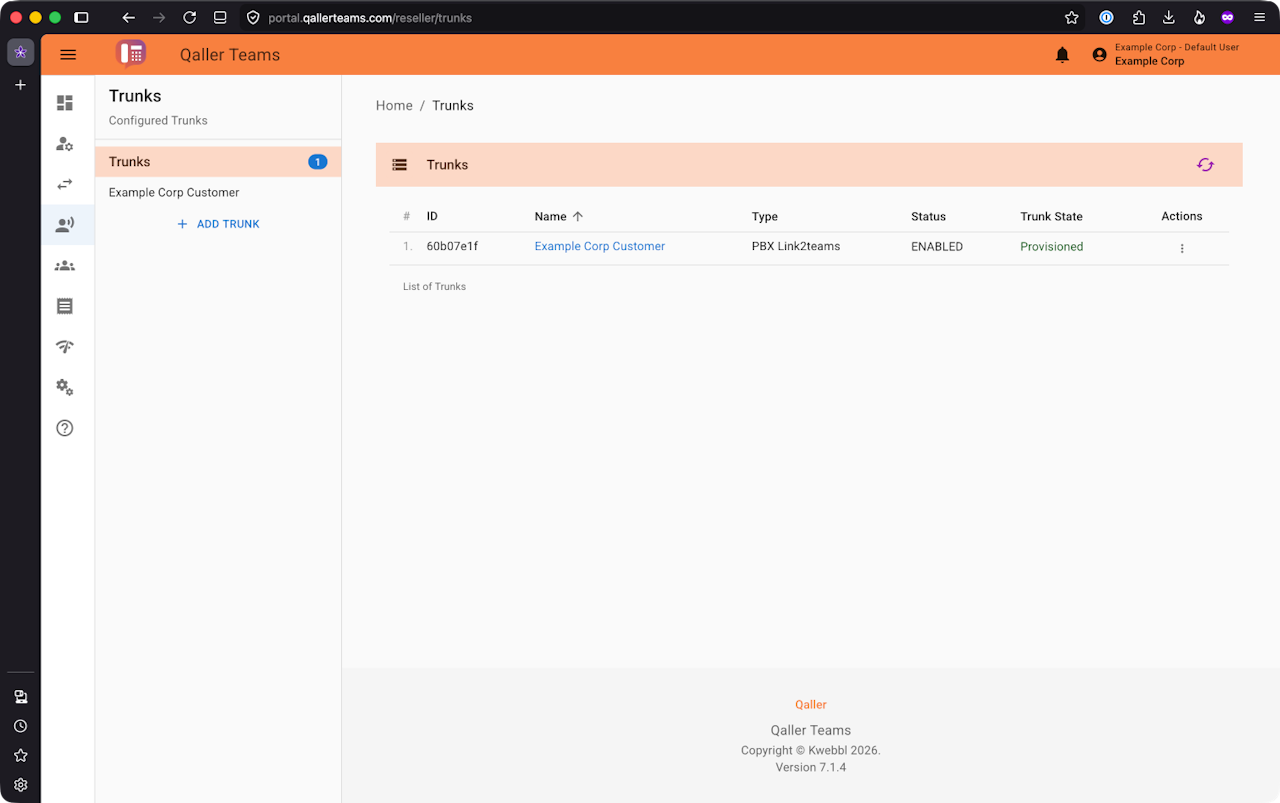Image resolution: width=1280 pixels, height=803 pixels.
Task: Select the Trunks item in the side panel
Action: click(218, 162)
